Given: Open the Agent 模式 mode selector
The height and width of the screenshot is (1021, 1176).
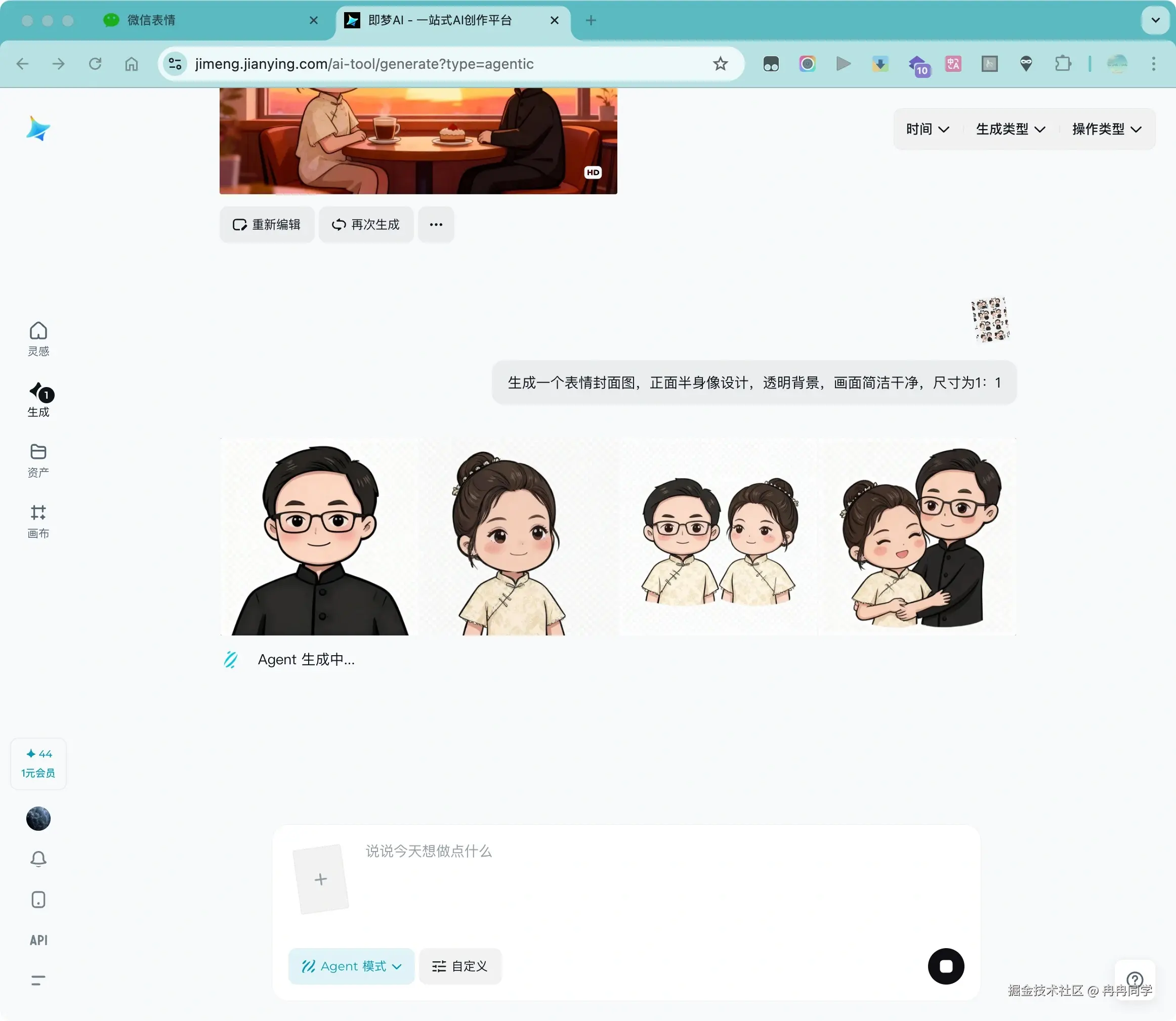Looking at the screenshot, I should [351, 966].
